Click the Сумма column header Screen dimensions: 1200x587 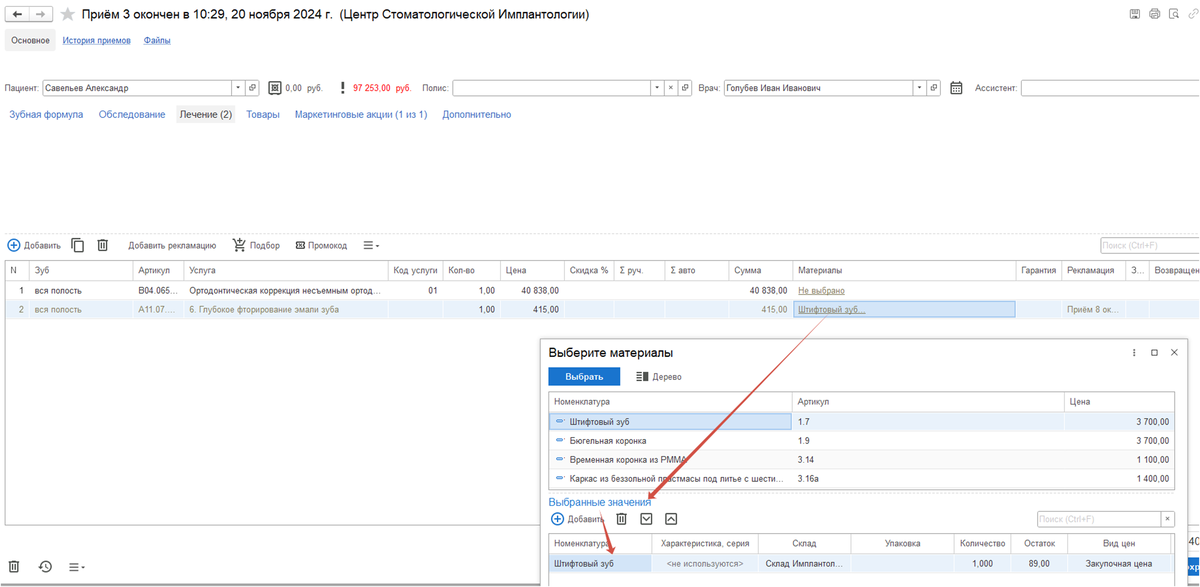tap(761, 270)
